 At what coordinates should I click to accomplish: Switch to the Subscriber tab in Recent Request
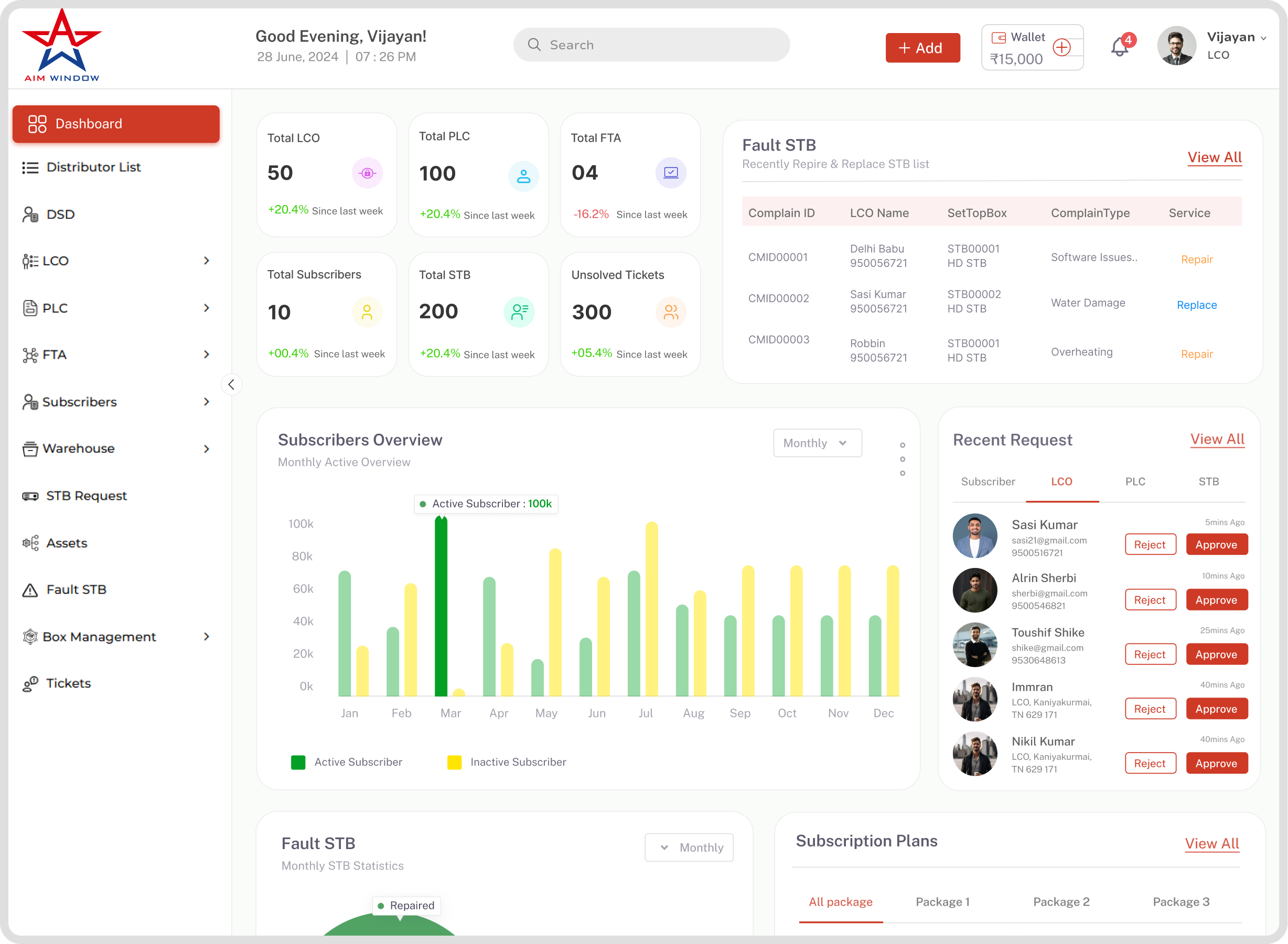988,482
